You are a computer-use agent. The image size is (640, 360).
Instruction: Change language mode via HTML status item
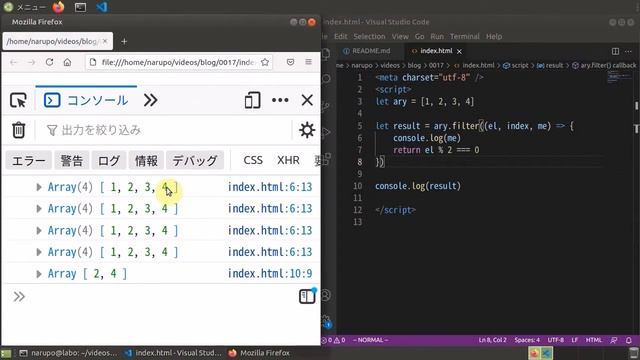pos(593,340)
